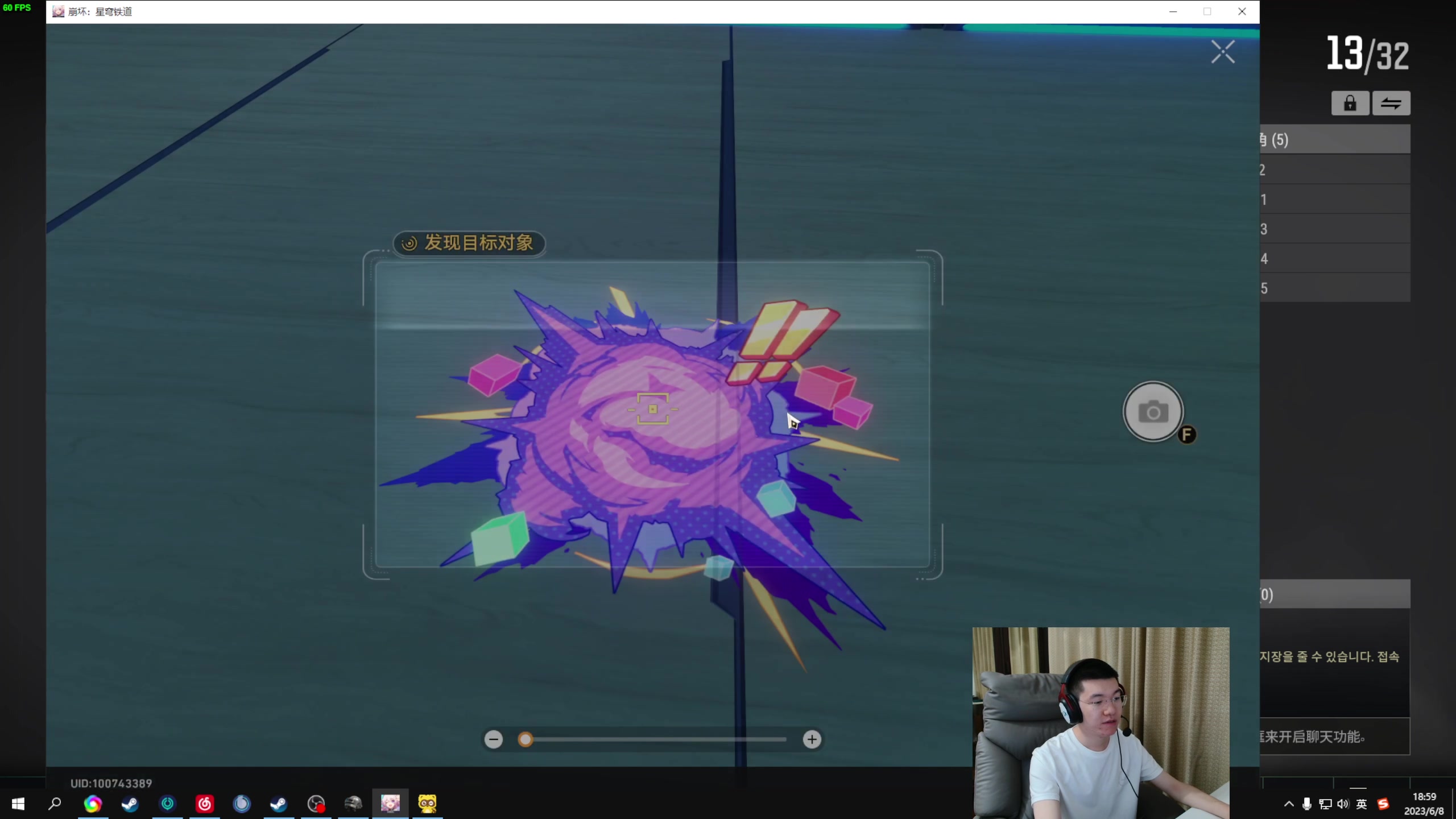Zoom out with the minus button
1456x819 pixels.
pos(494,739)
